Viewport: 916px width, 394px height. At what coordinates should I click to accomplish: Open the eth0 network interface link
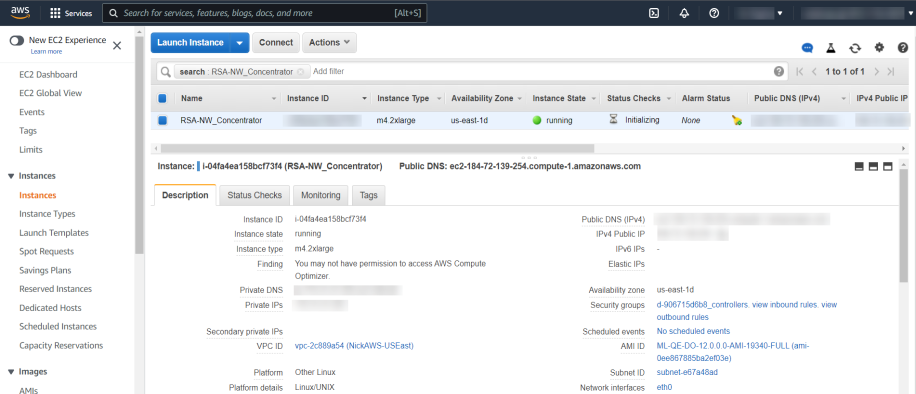(664, 388)
